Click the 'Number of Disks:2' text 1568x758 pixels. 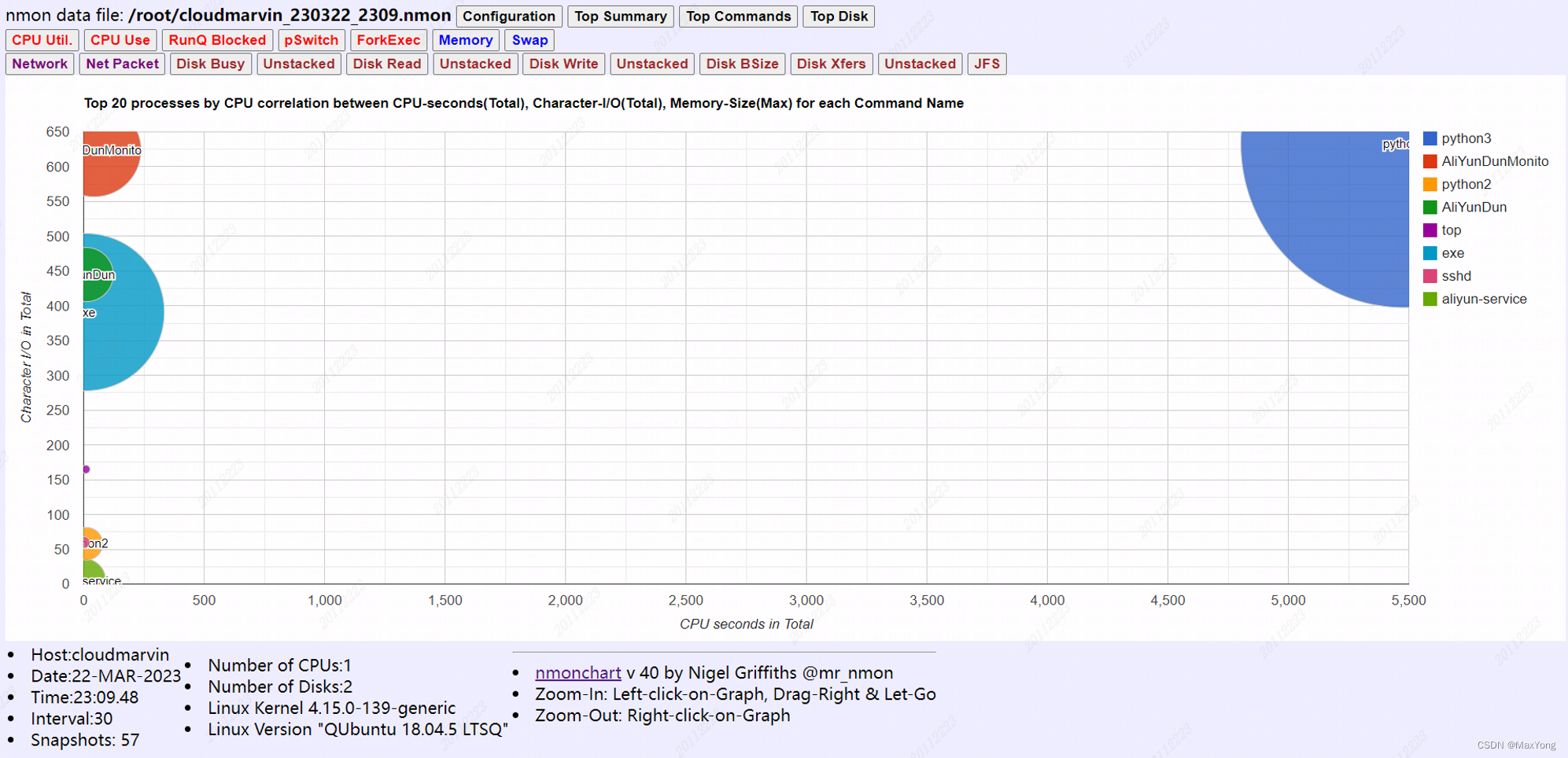(280, 686)
